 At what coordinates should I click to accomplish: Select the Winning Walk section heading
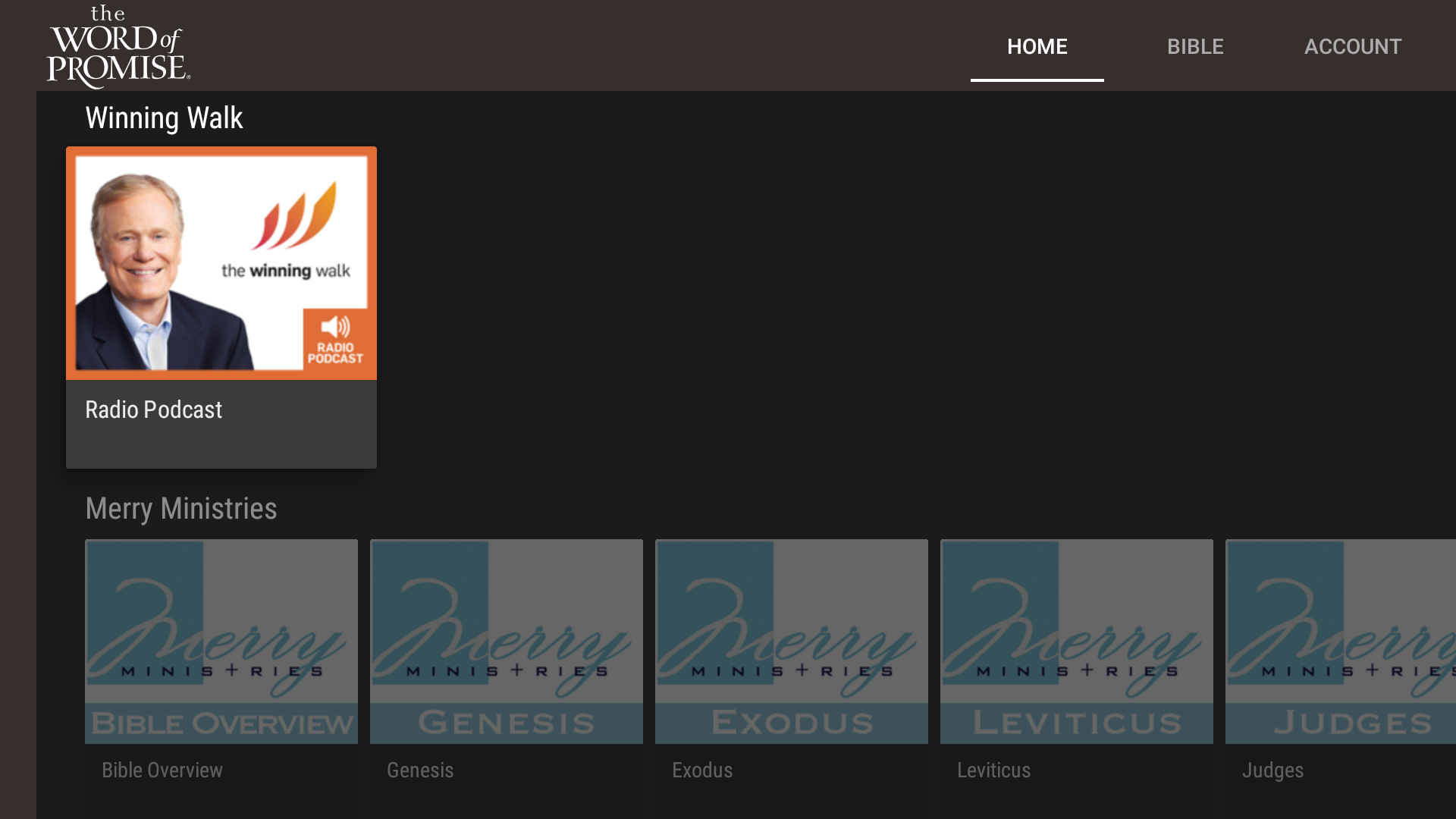click(164, 118)
